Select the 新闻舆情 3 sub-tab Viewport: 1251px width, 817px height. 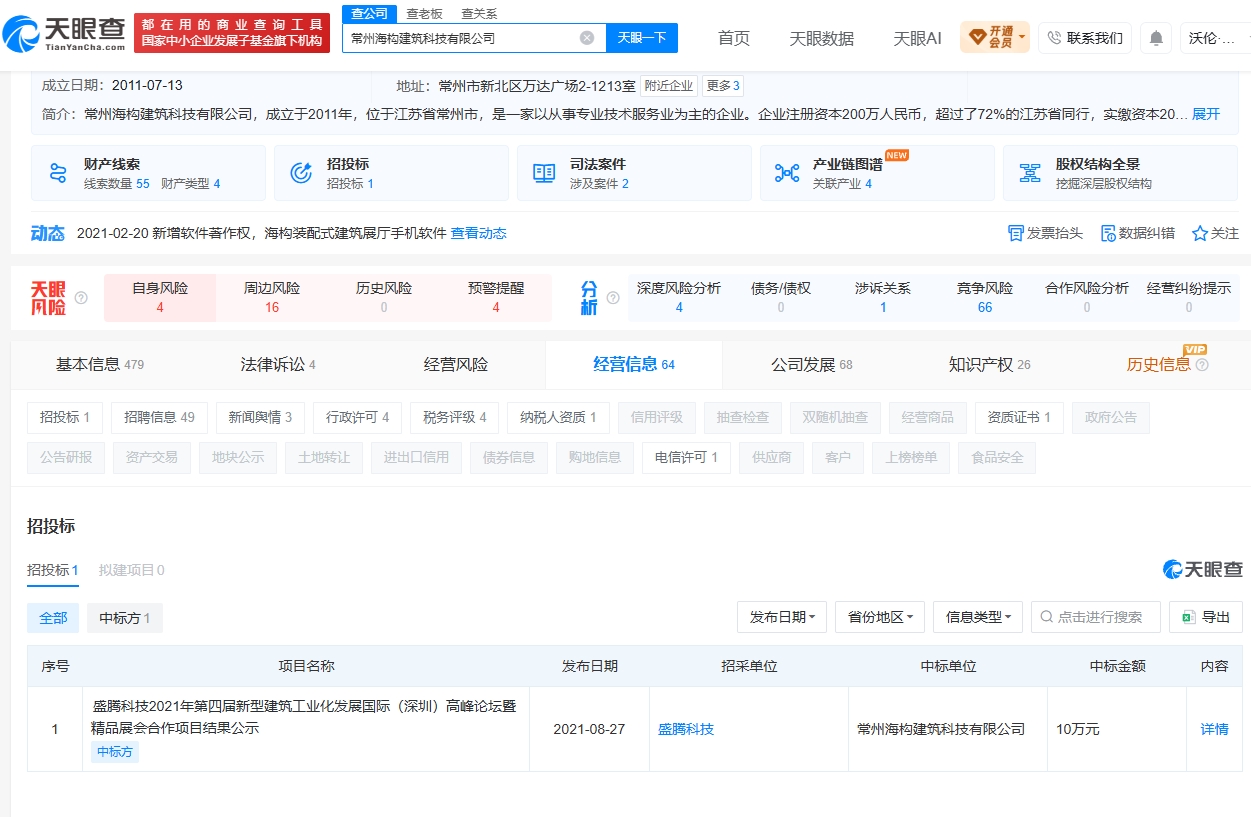pos(260,417)
